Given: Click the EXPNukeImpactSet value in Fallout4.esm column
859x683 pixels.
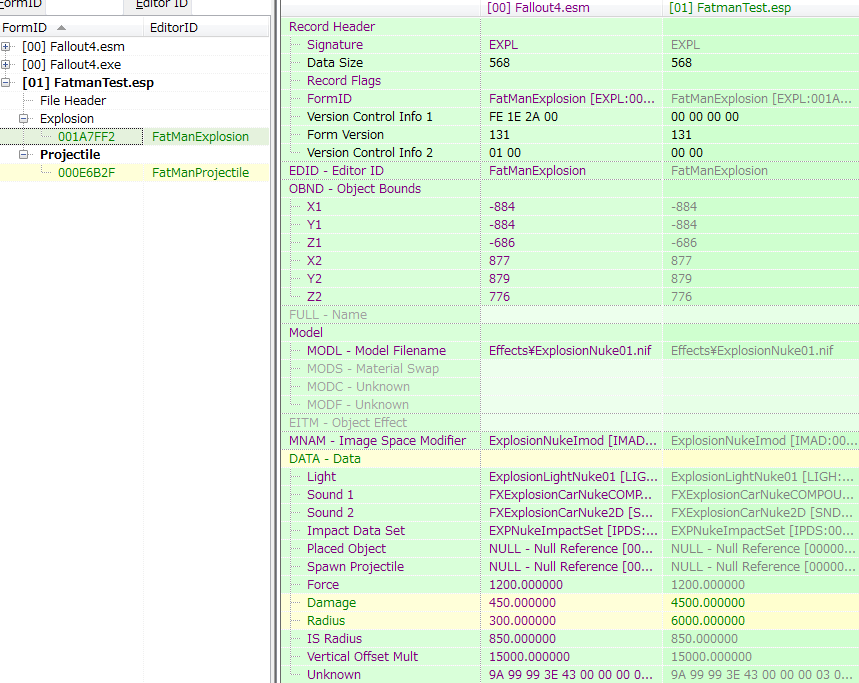Looking at the screenshot, I should [x=573, y=531].
